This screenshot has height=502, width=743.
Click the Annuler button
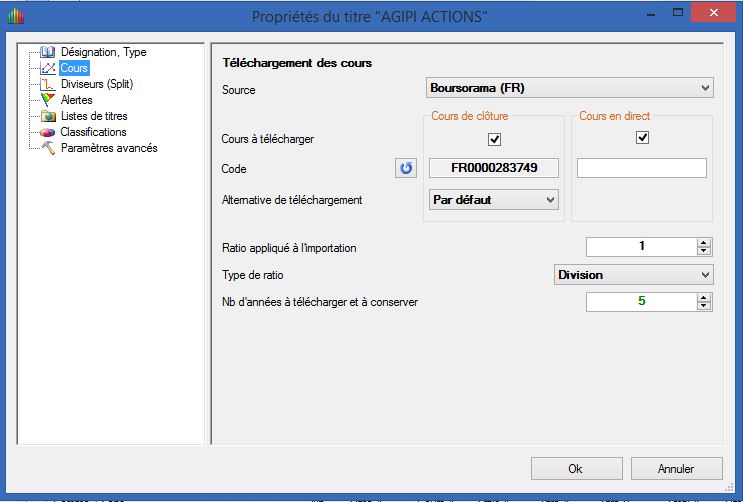[x=676, y=468]
